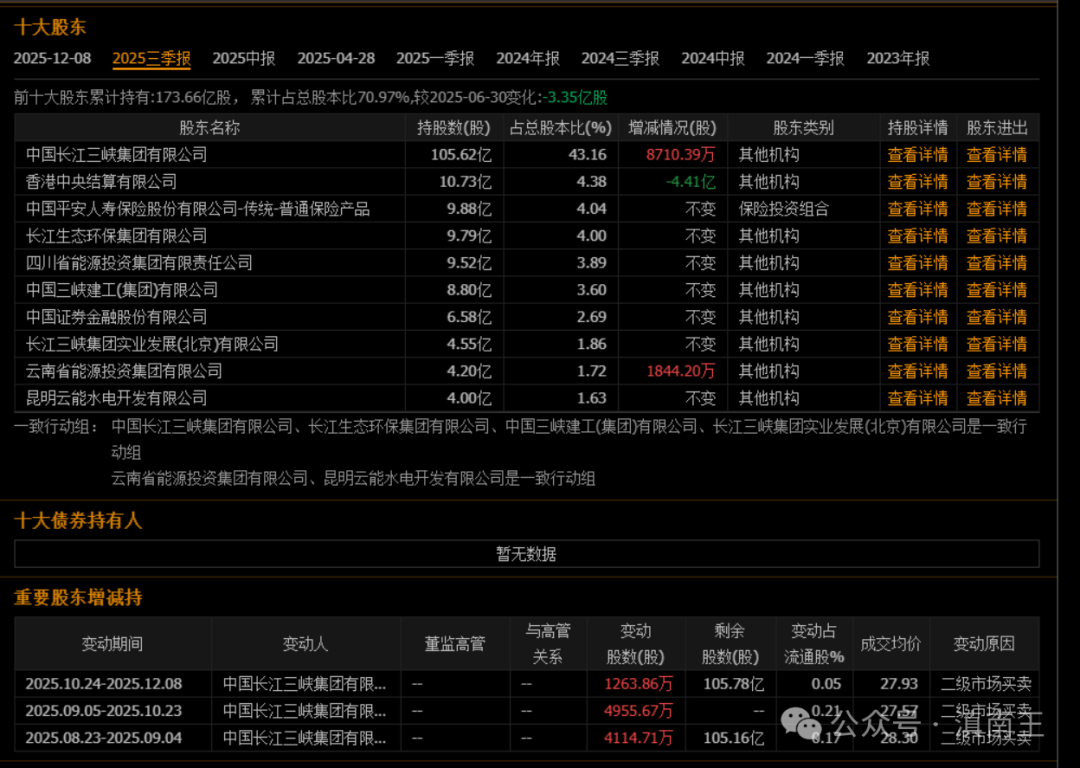This screenshot has height=768, width=1080.
Task: Select the 2024年报 tab
Action: pos(528,59)
